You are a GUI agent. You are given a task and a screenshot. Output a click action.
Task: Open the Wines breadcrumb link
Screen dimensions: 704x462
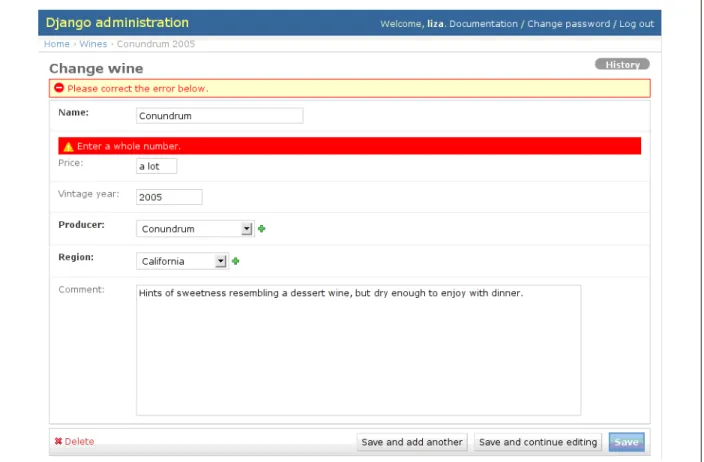coord(93,44)
